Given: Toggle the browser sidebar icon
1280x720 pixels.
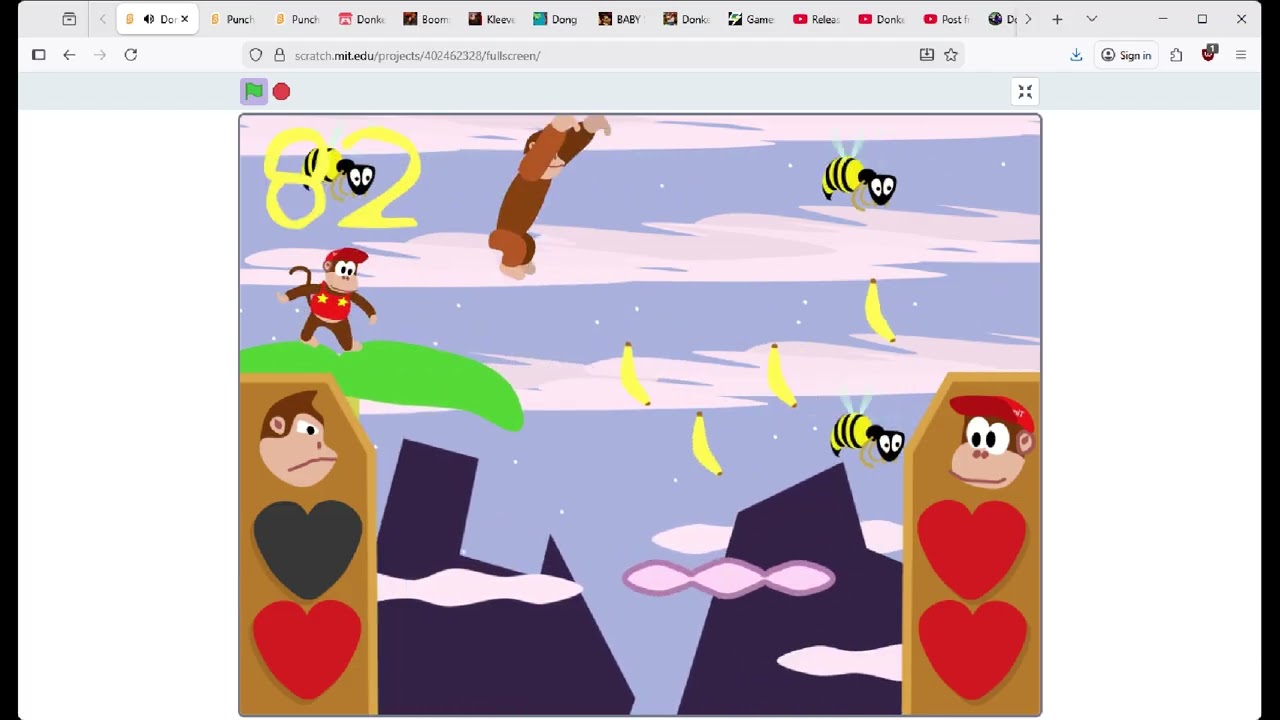Looking at the screenshot, I should 38,55.
